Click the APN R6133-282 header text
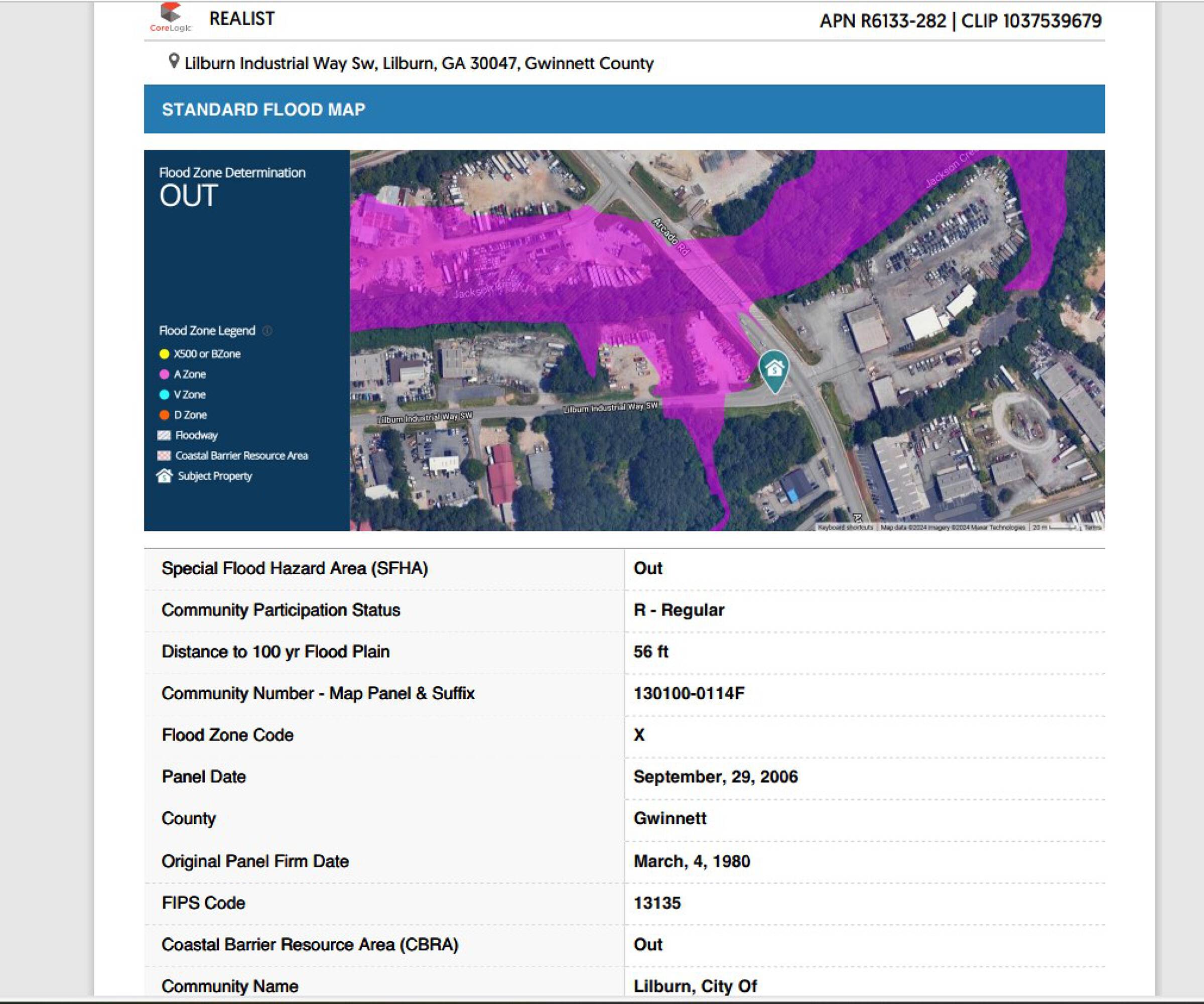1204x1004 pixels. click(x=883, y=21)
